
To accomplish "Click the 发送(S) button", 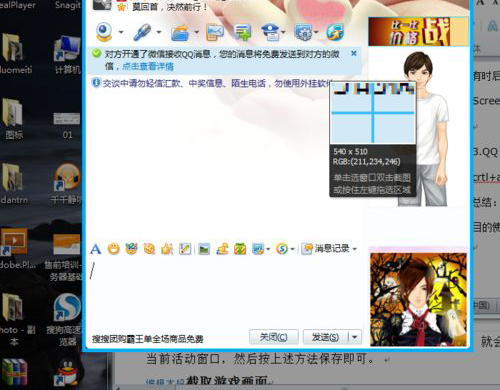I will (325, 337).
